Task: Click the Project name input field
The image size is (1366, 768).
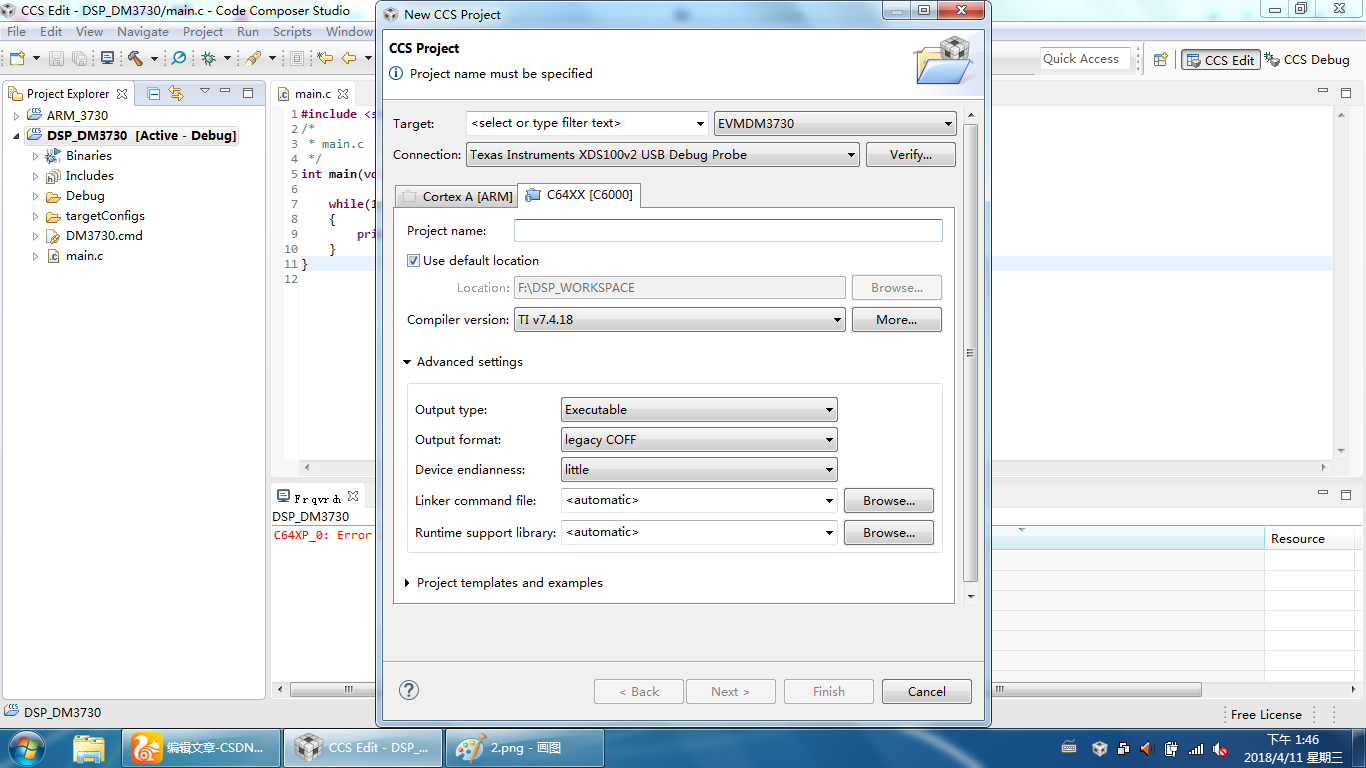Action: click(x=728, y=231)
